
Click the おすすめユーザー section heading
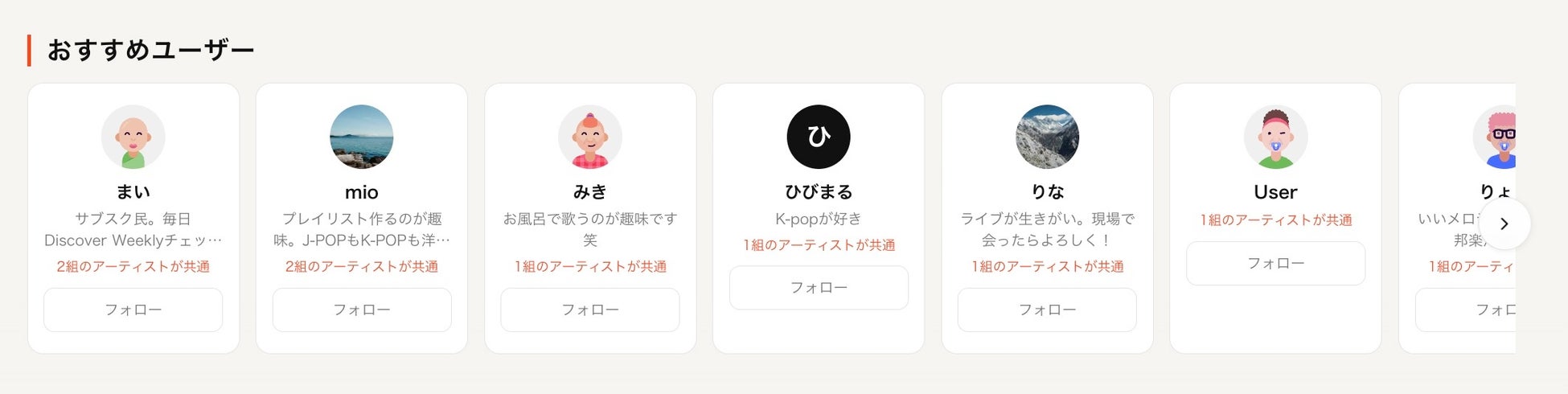click(x=150, y=50)
